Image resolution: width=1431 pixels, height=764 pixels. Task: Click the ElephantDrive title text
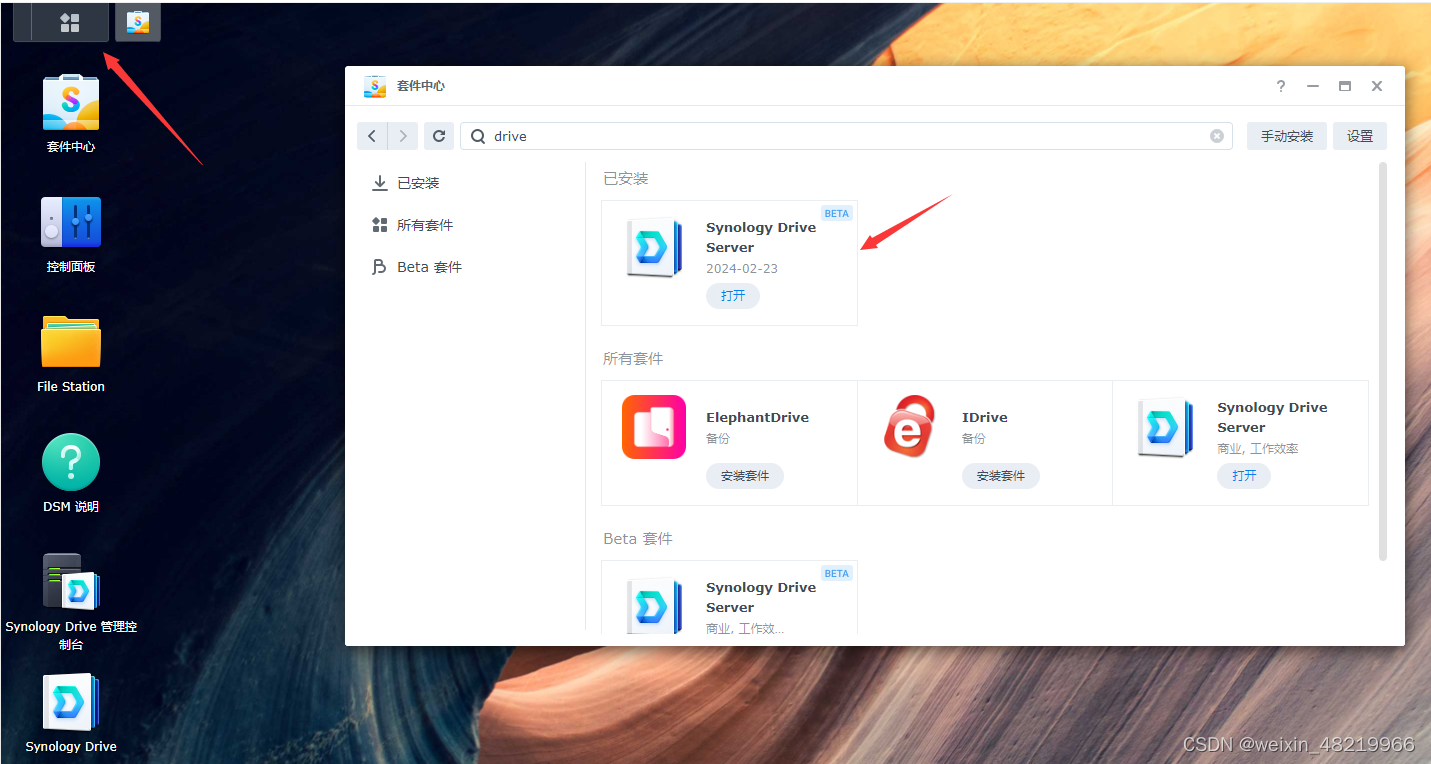point(757,417)
